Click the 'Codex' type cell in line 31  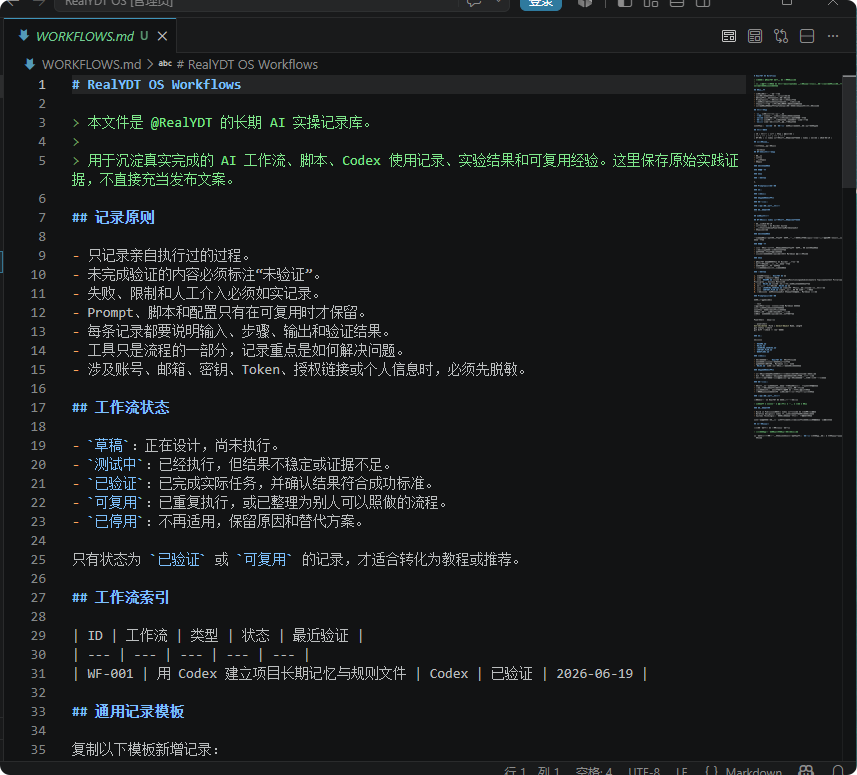(449, 673)
